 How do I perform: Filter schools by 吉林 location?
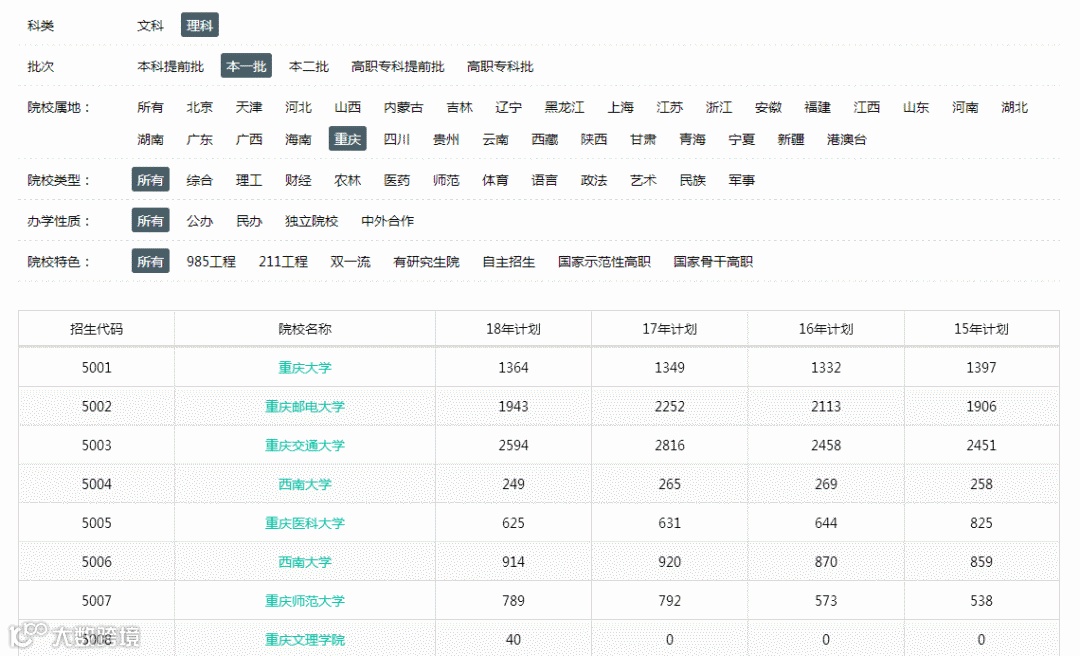coord(459,107)
